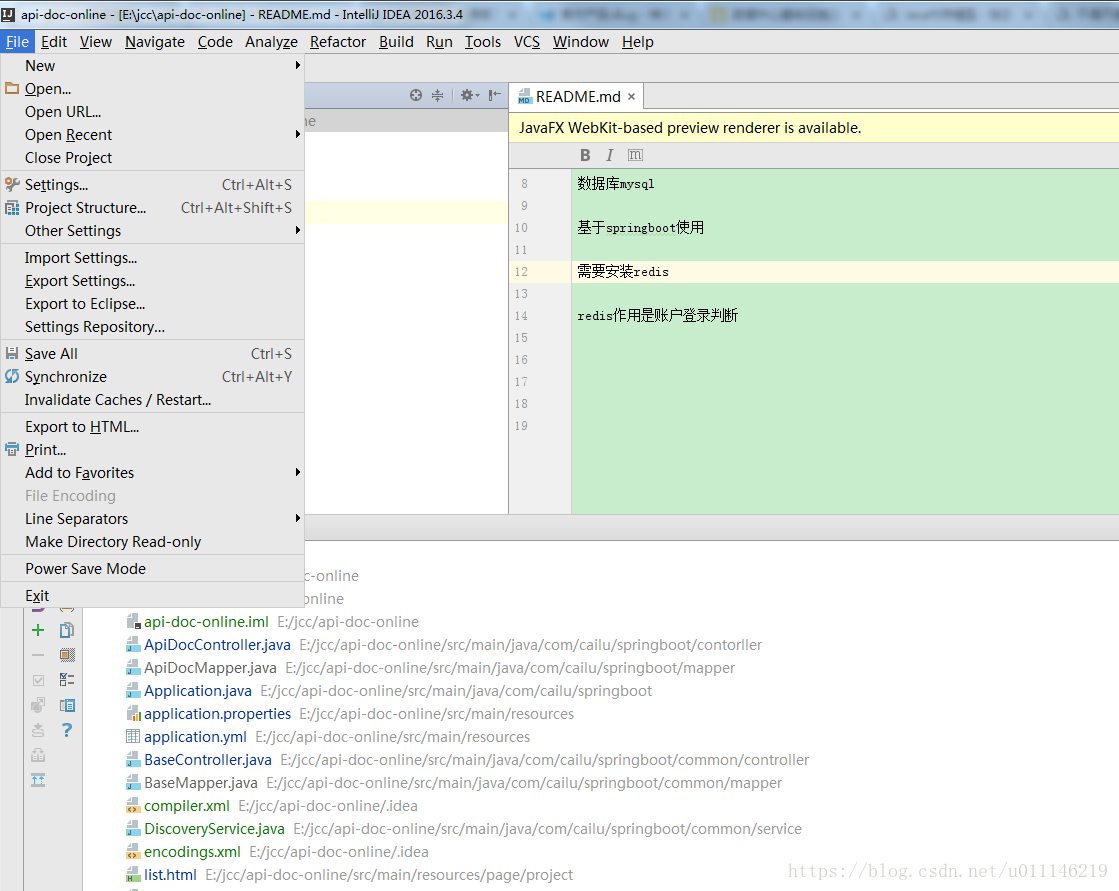1119x891 pixels.
Task: Click the compiler.xml file icon
Action: point(133,805)
